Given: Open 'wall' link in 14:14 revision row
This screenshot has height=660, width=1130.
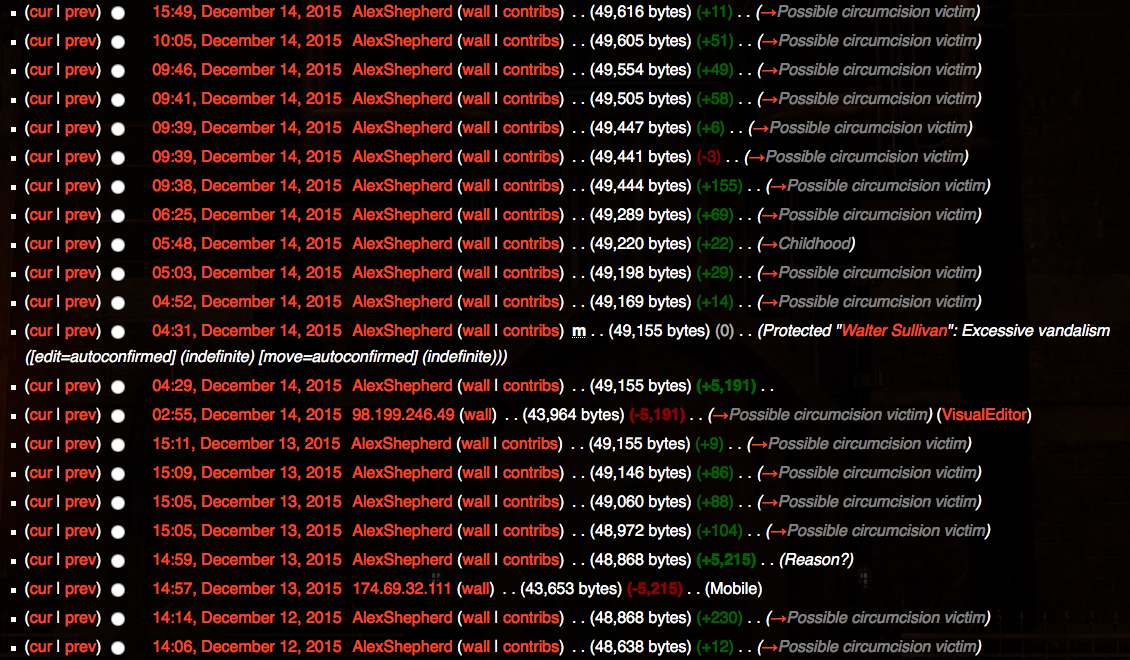Looking at the screenshot, I should pyautogui.click(x=476, y=618).
